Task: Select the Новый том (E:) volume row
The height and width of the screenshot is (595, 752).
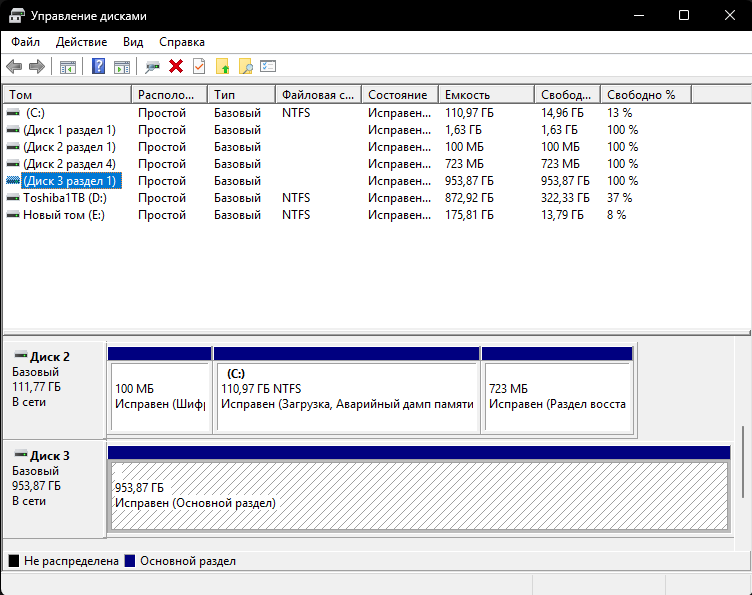Action: click(64, 215)
